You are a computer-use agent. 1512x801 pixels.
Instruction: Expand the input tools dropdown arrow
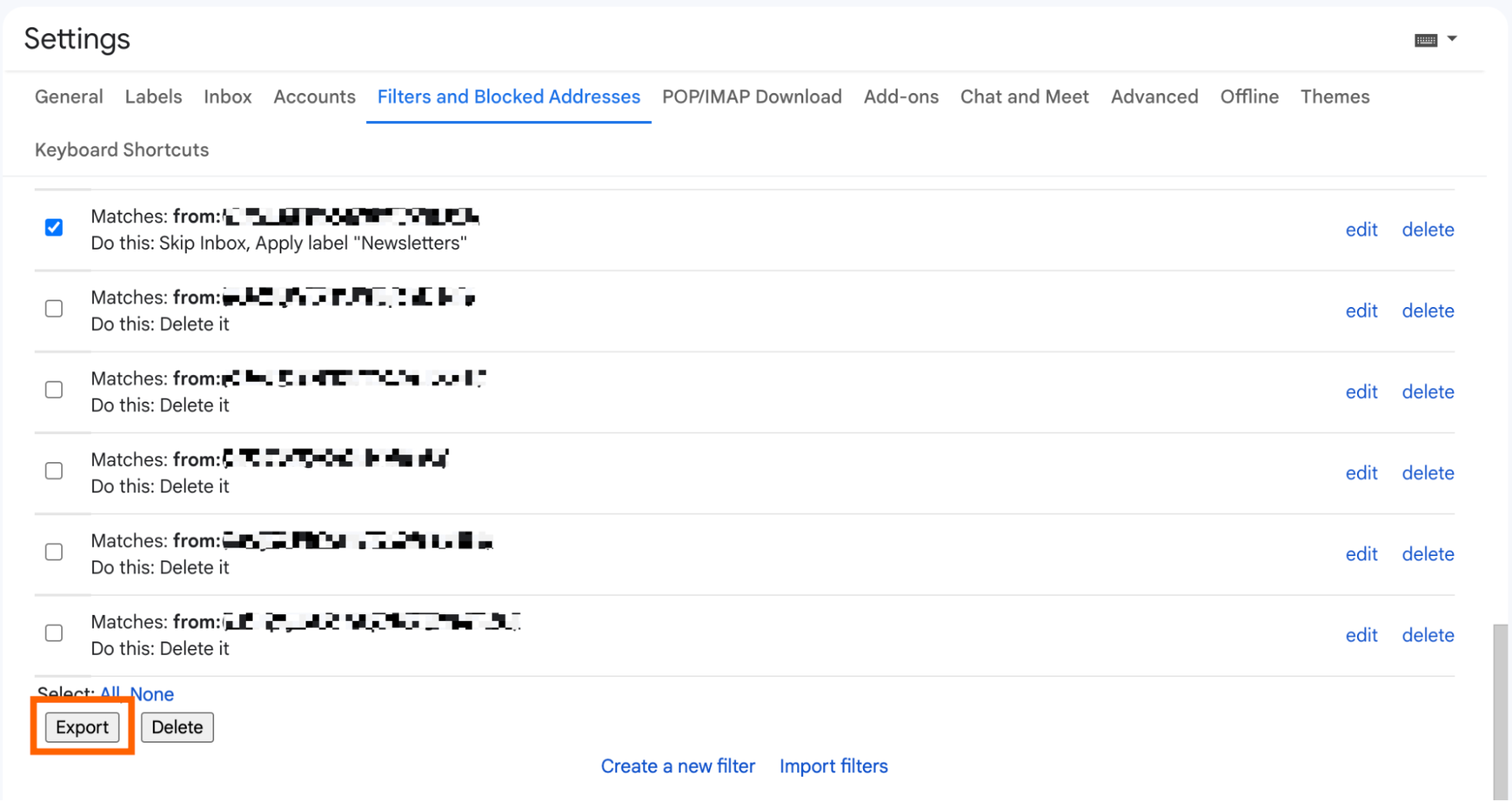(1451, 39)
